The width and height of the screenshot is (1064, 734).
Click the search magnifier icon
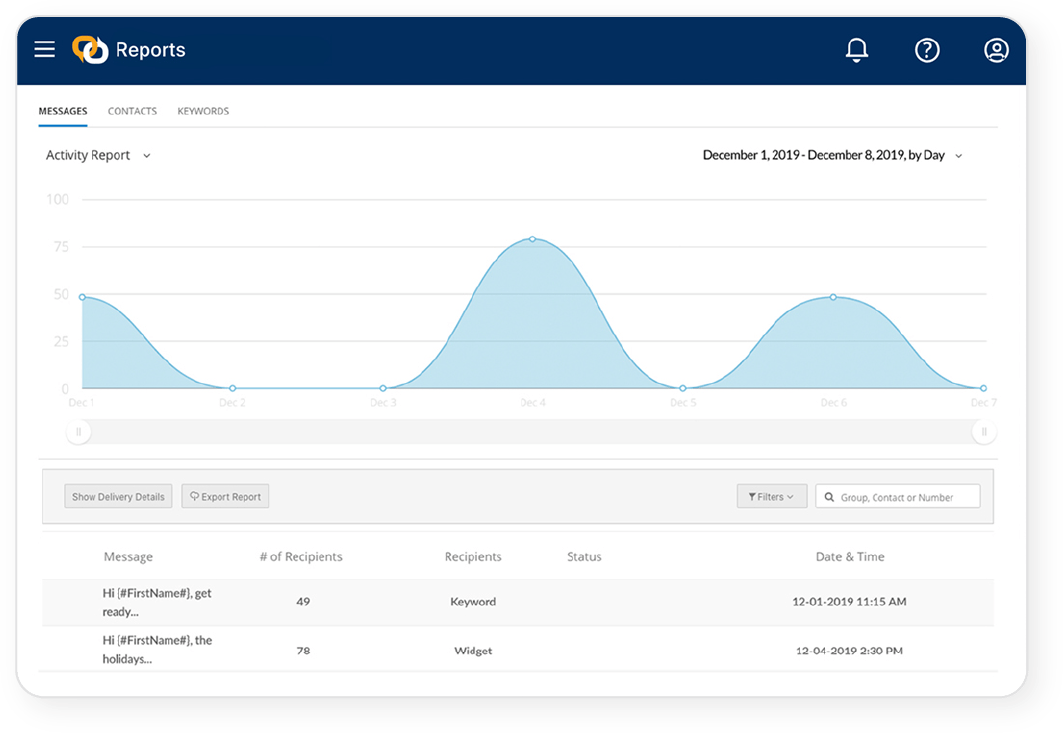point(829,497)
